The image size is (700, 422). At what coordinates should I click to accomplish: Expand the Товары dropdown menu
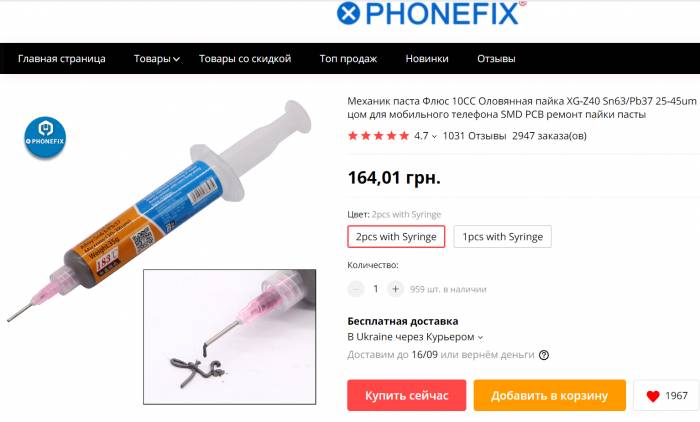[157, 58]
